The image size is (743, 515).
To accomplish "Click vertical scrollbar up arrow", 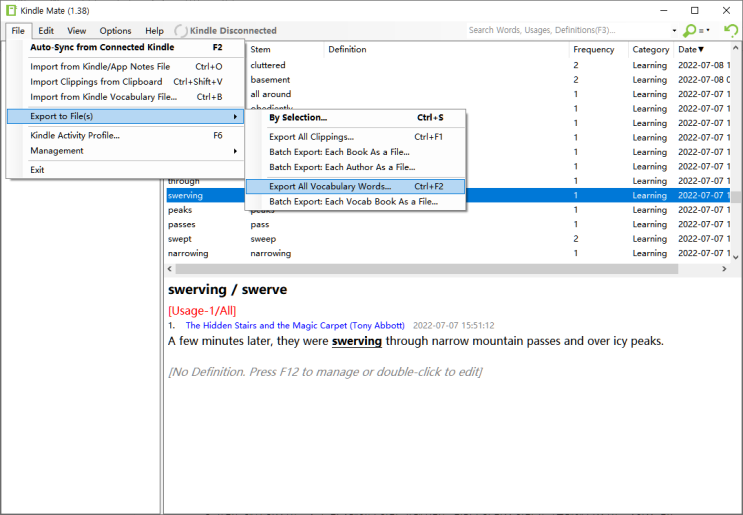I will [735, 48].
